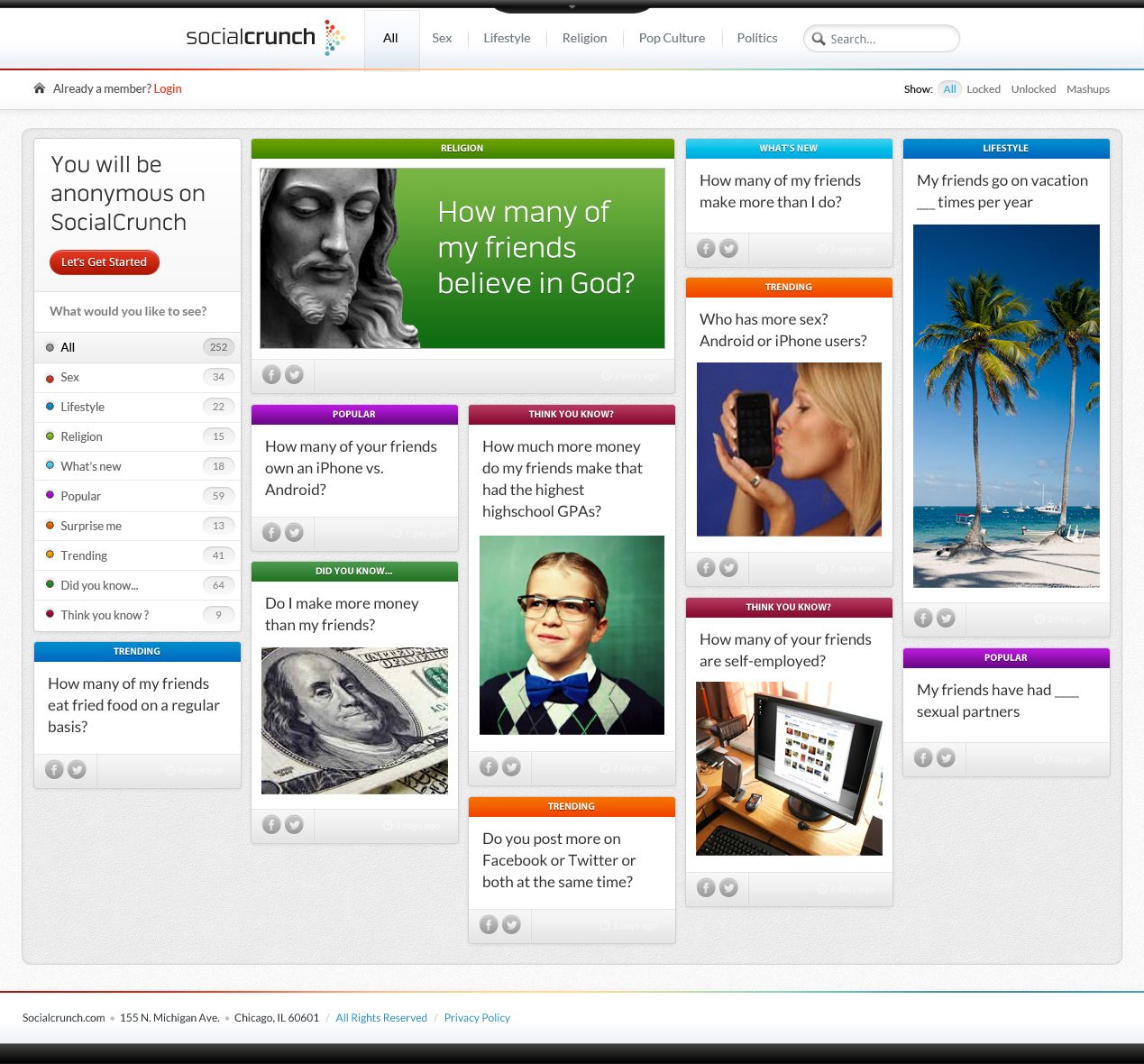Open the Sex tab in top navigation
The width and height of the screenshot is (1144, 1064).
pos(442,38)
